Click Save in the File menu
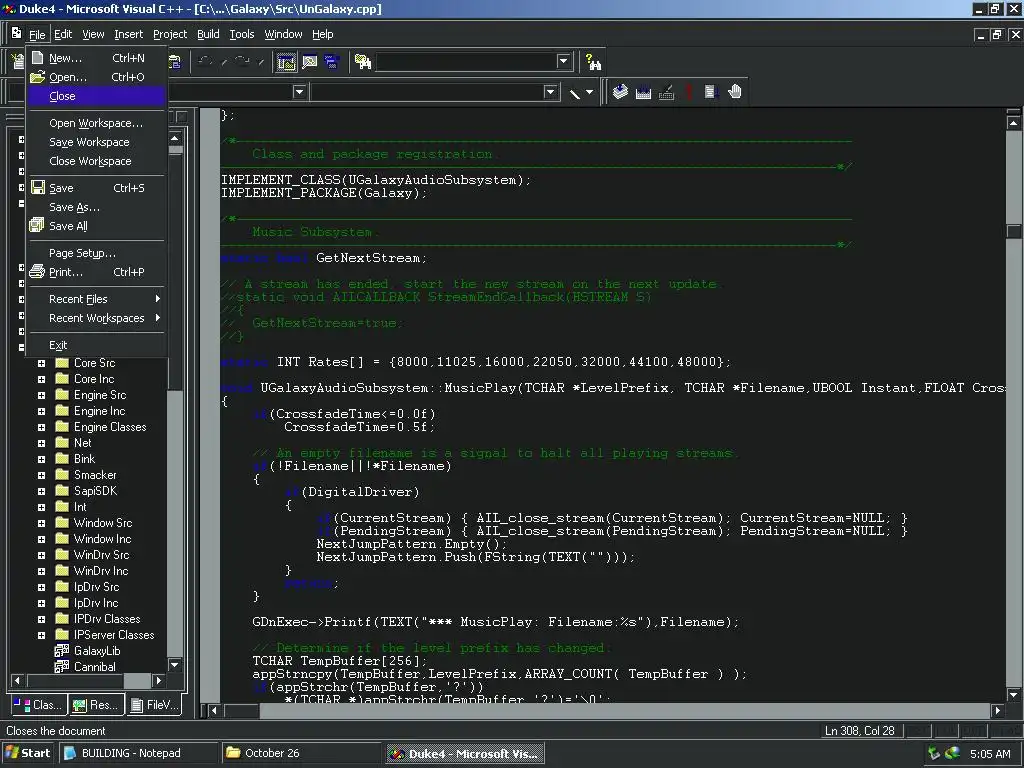Screen dimensions: 1024x768 click(x=96, y=188)
